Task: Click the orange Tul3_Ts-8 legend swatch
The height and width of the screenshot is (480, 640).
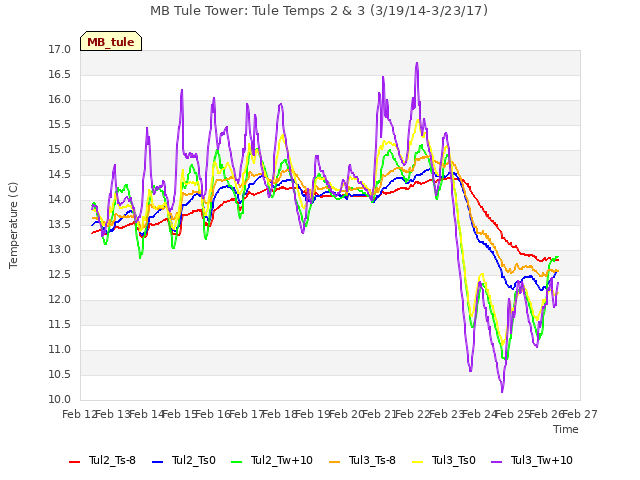Action: coord(335,462)
